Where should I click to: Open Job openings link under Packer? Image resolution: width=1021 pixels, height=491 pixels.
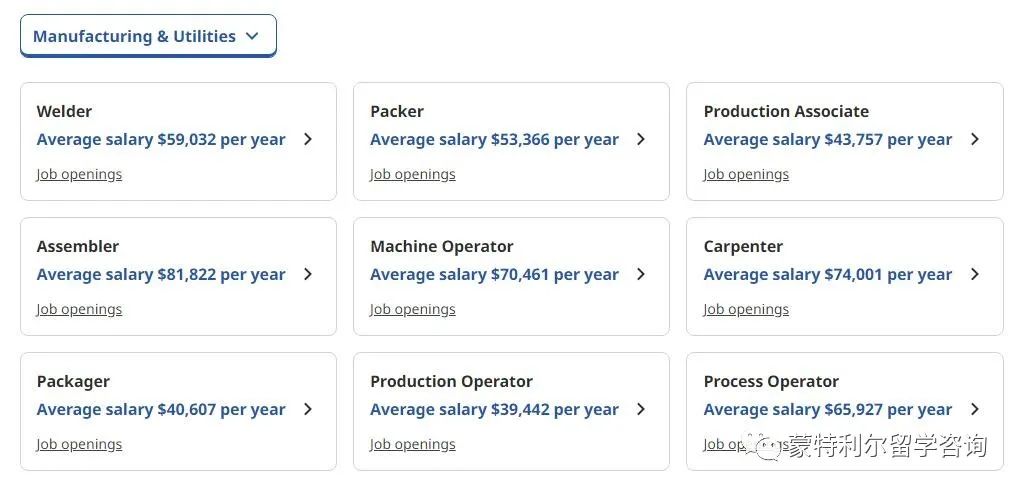pos(413,175)
